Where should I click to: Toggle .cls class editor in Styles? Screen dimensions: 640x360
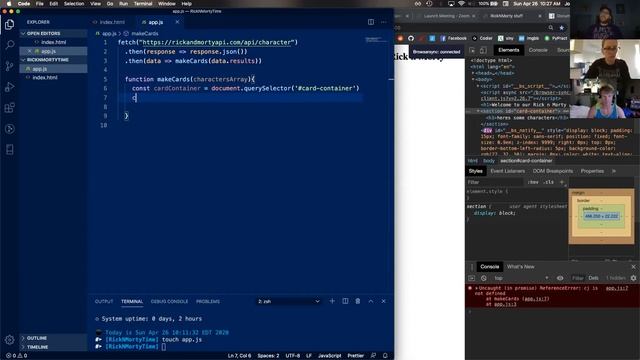click(x=549, y=182)
